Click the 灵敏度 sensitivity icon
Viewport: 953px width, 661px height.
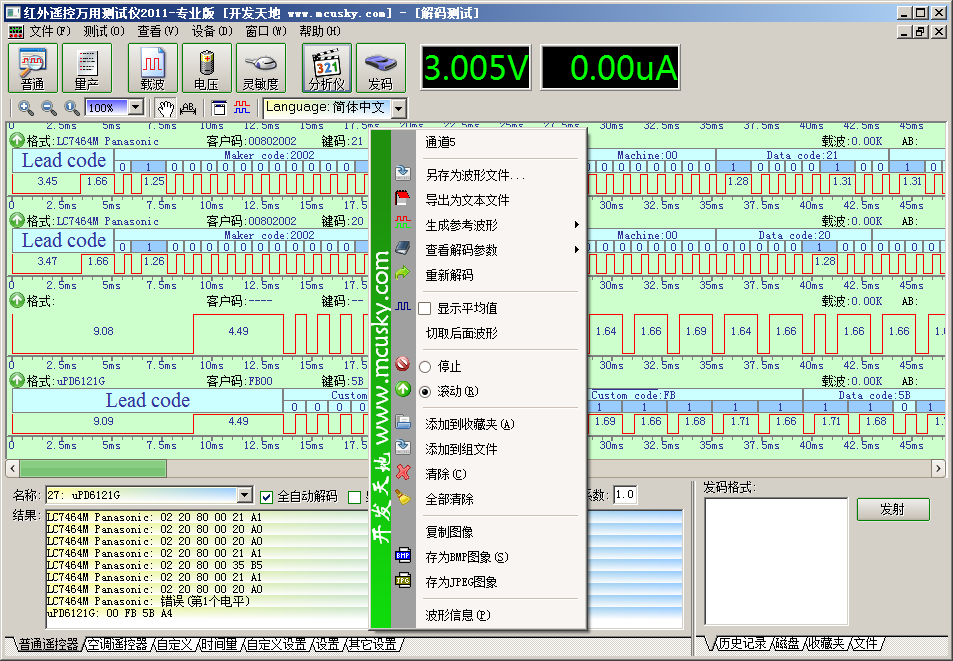tap(260, 68)
